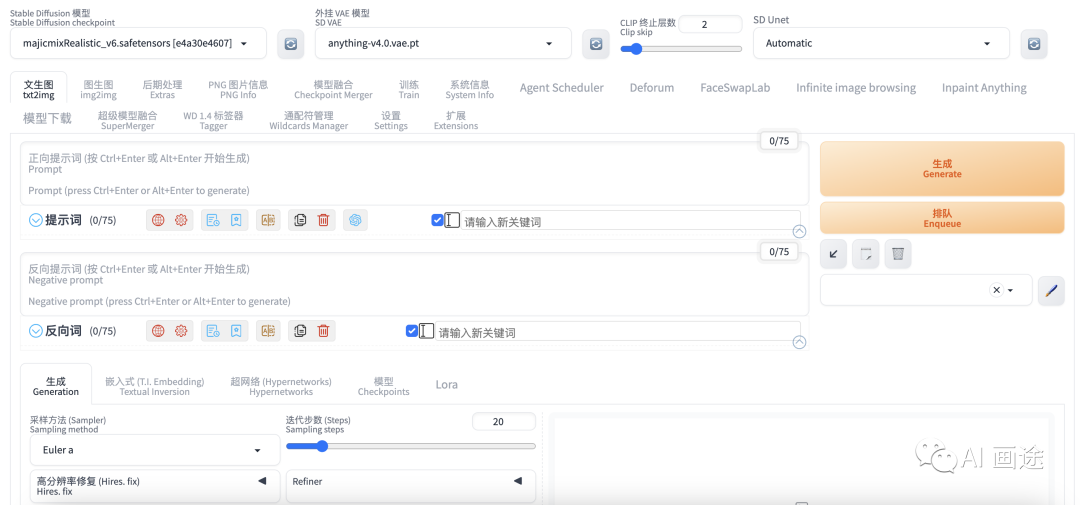Open the Tagger tab
Viewport: 1080px width, 505px height.
click(214, 121)
